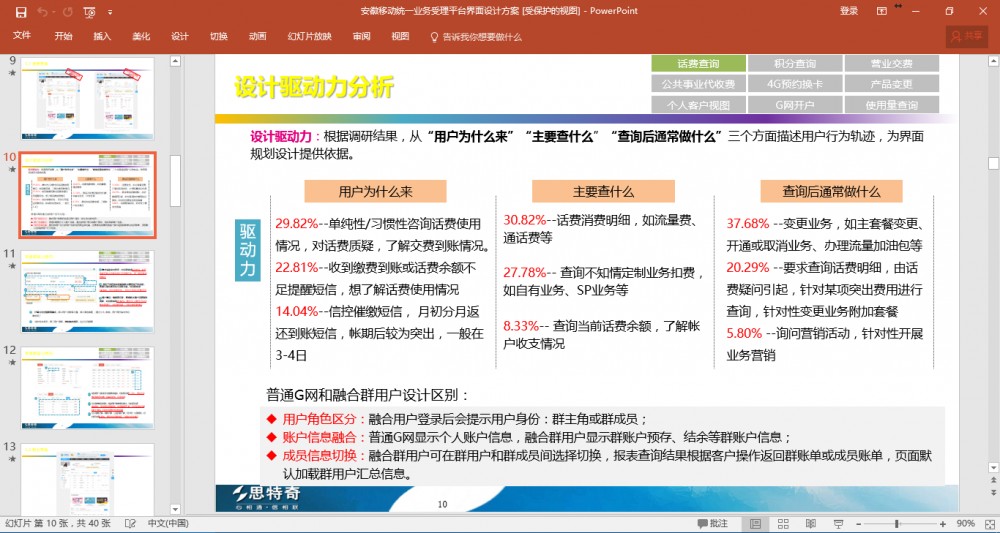Click the 37.68% red percentage text

[x=747, y=224]
